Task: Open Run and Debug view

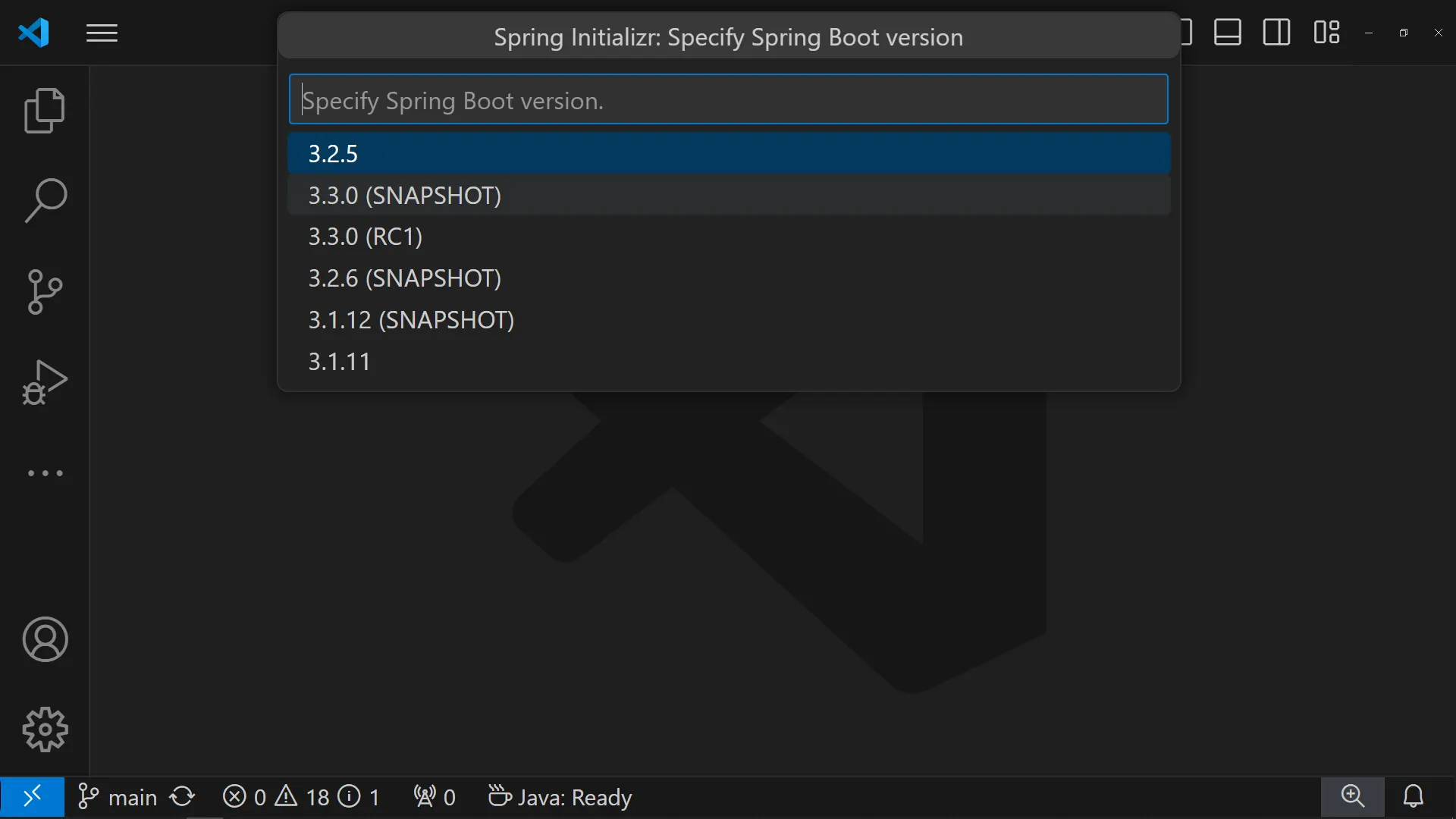Action: (45, 382)
